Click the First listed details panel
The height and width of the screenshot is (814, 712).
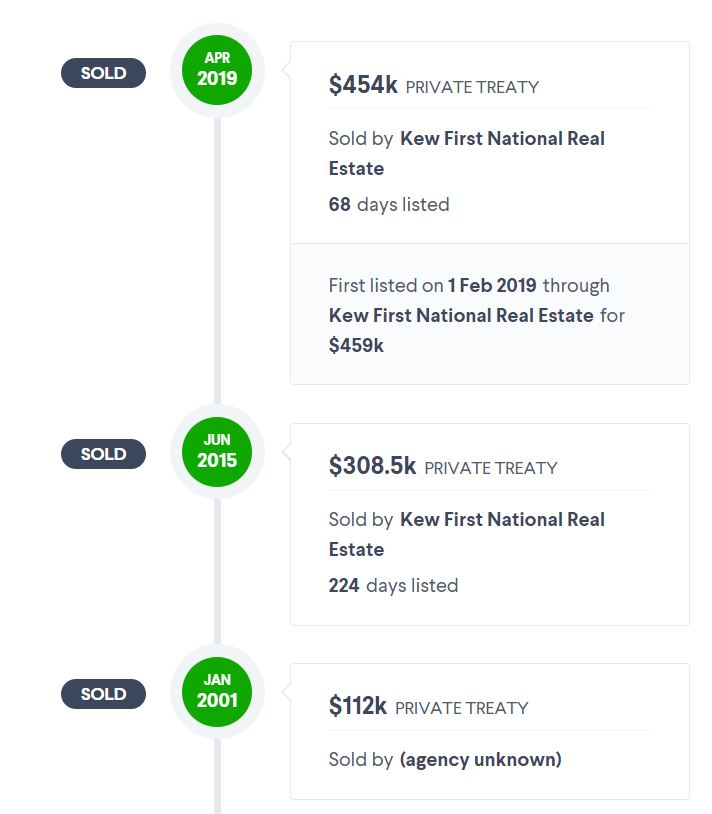[489, 314]
